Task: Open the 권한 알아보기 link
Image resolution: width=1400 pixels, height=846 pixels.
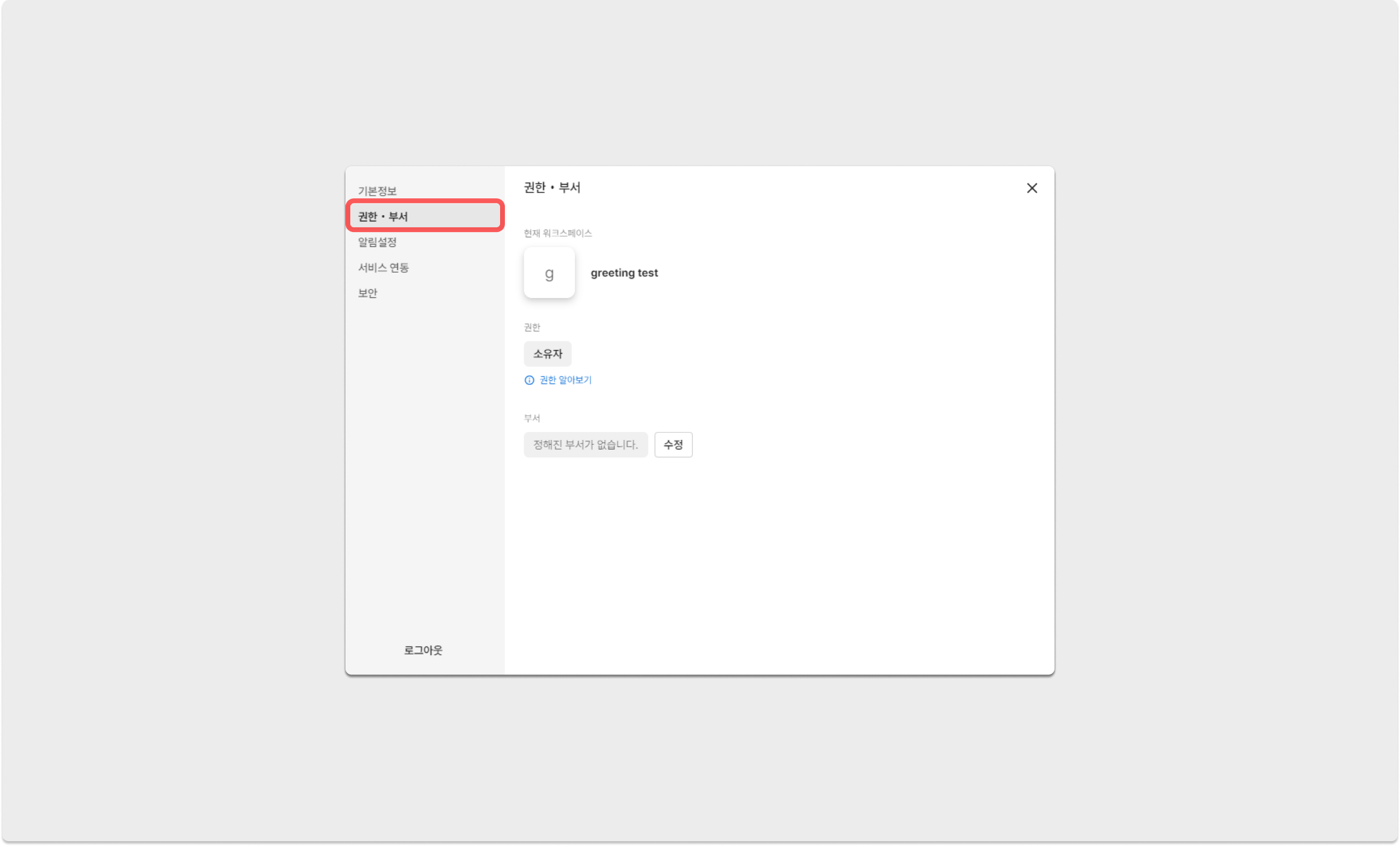Action: click(x=565, y=380)
